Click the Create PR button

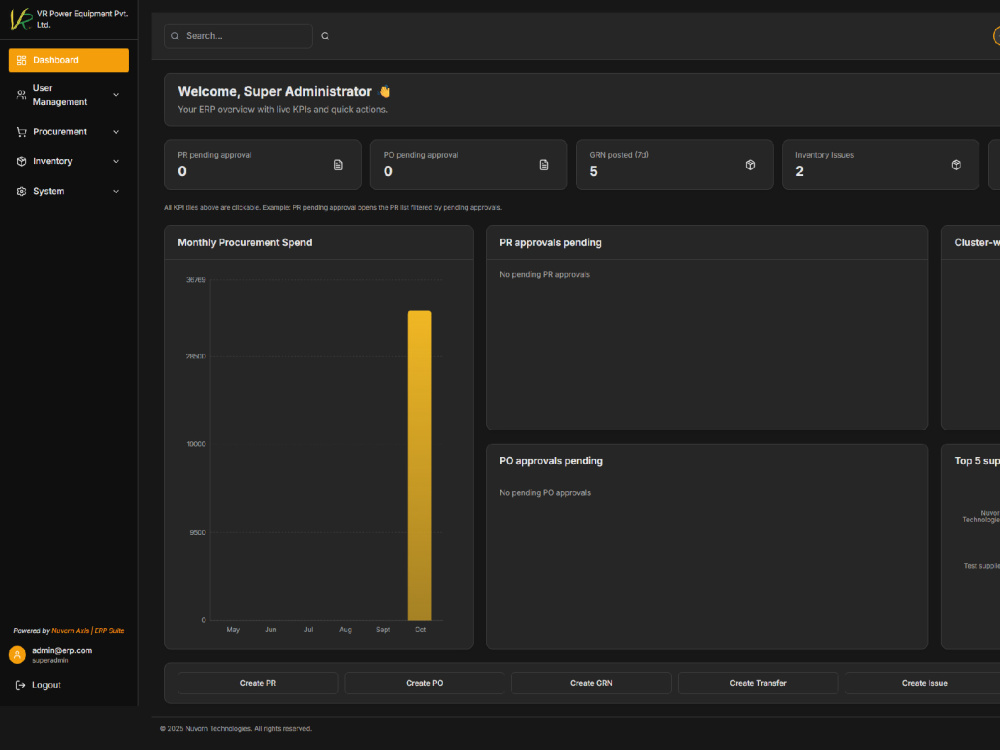point(258,683)
